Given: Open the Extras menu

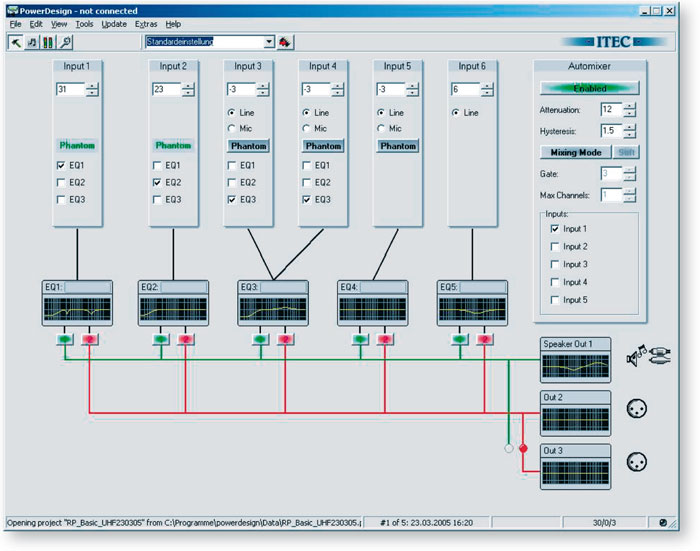Looking at the screenshot, I should 146,23.
